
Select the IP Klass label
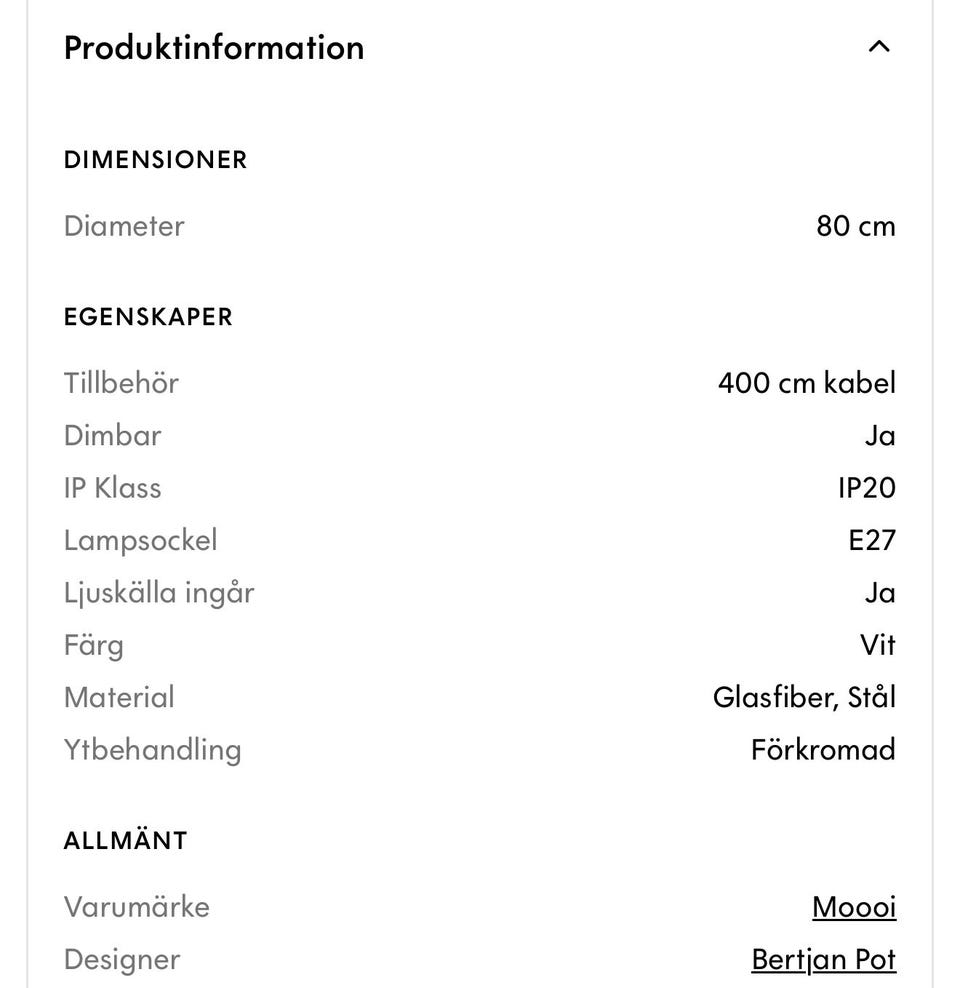click(x=112, y=488)
